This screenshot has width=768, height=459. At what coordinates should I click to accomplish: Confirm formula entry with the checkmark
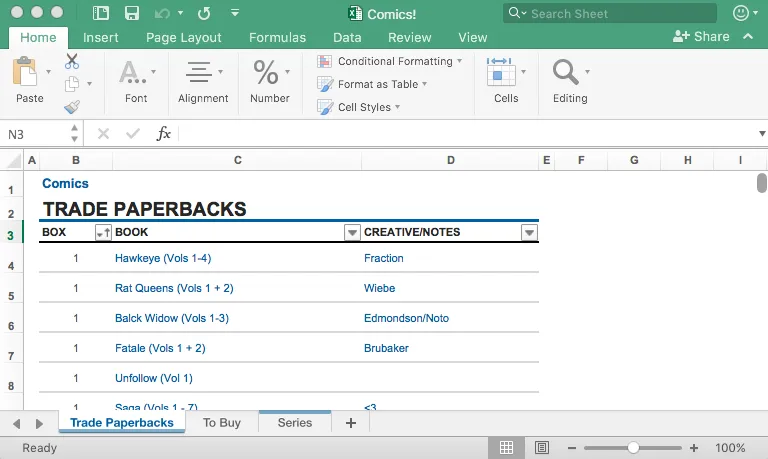point(133,133)
